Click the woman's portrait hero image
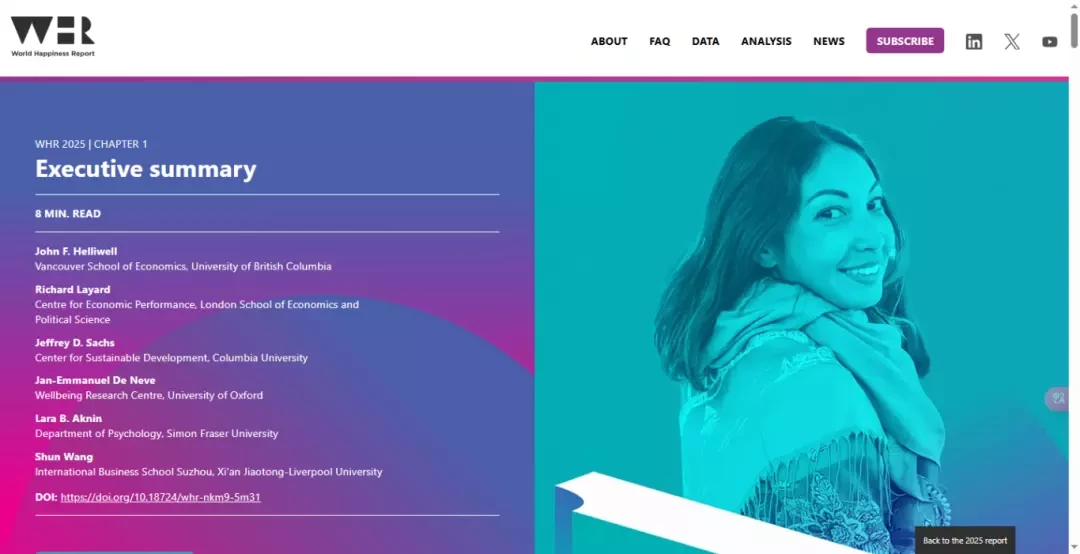The width and height of the screenshot is (1080, 554). pos(801,318)
